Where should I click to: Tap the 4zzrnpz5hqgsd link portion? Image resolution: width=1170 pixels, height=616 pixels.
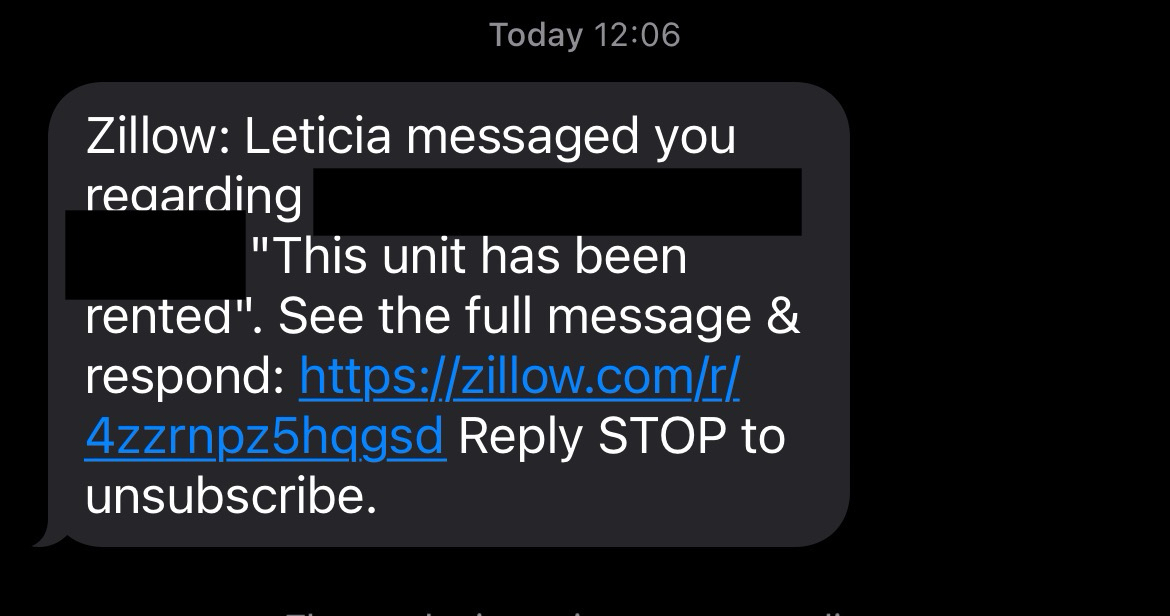[264, 437]
